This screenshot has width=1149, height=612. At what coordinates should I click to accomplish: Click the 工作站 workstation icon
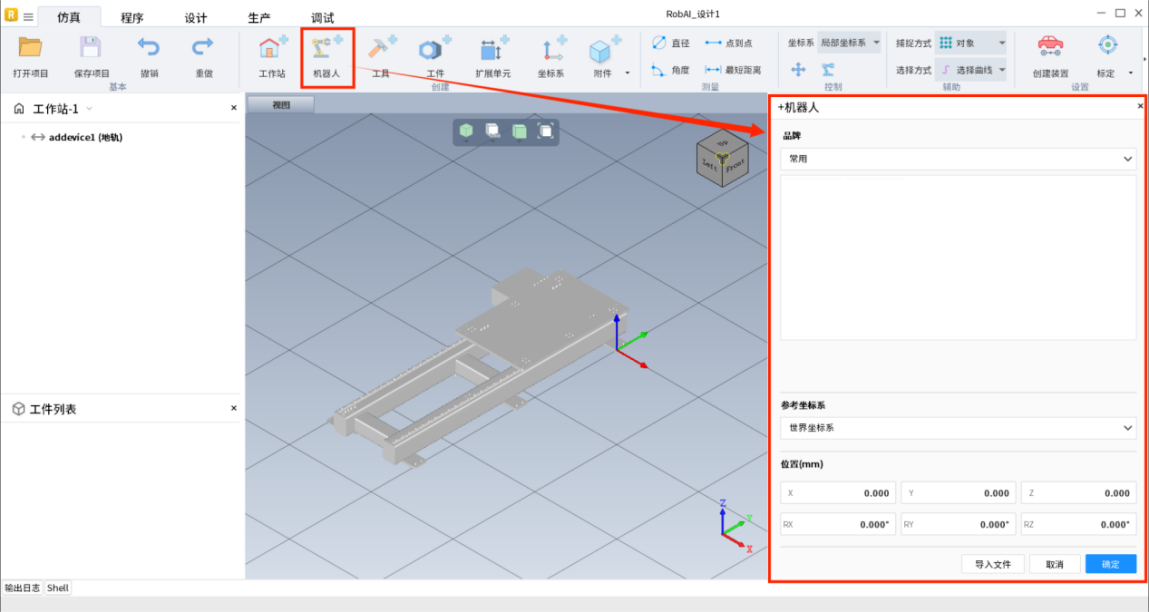click(x=272, y=50)
